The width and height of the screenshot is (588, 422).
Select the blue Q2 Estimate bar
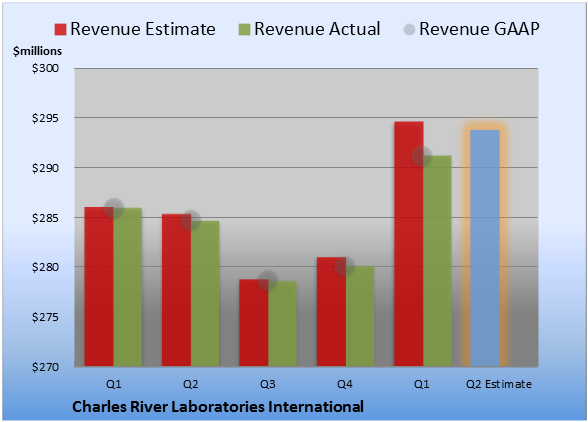[x=485, y=248]
